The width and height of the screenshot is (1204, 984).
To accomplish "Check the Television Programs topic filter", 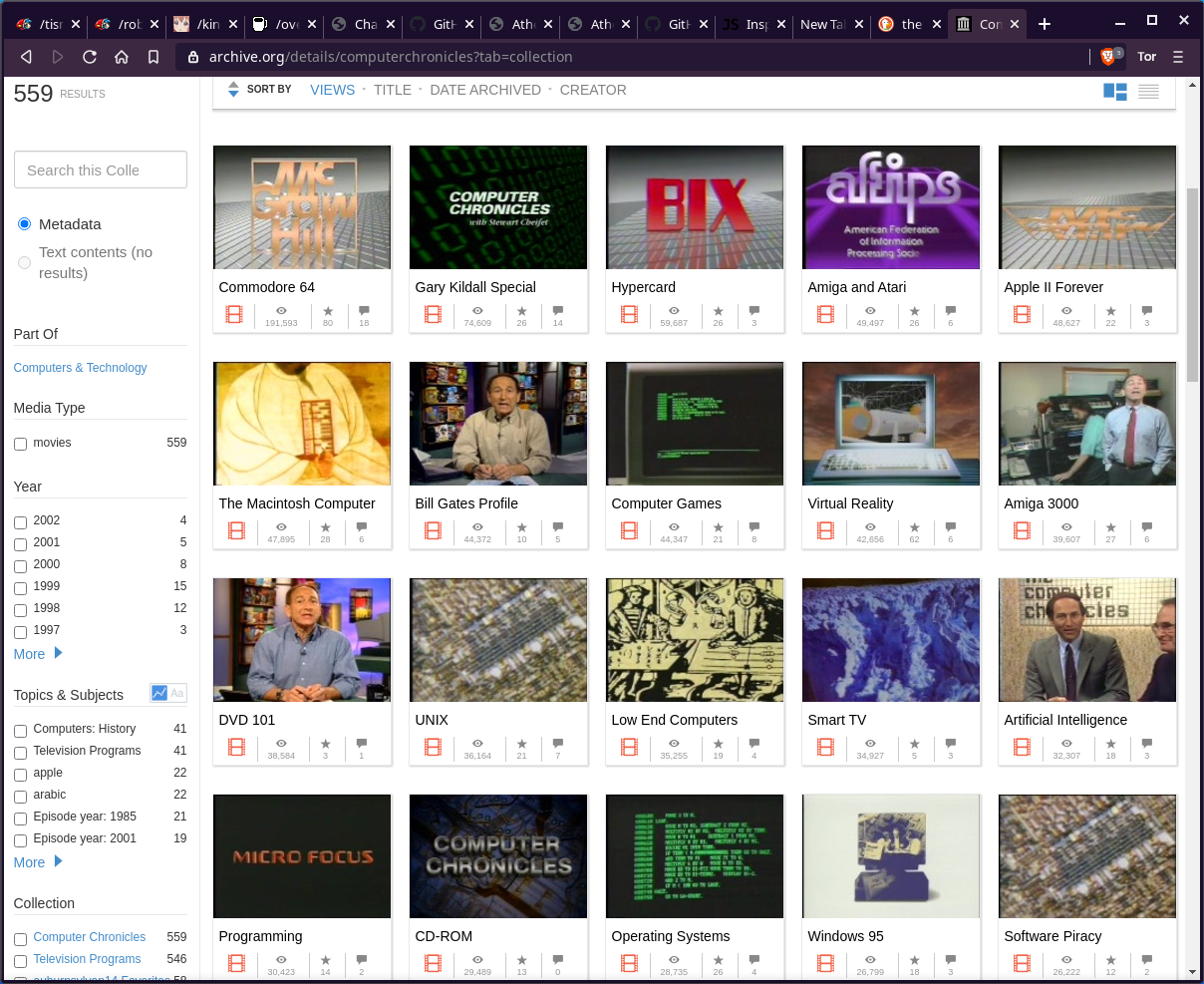I will [20, 752].
